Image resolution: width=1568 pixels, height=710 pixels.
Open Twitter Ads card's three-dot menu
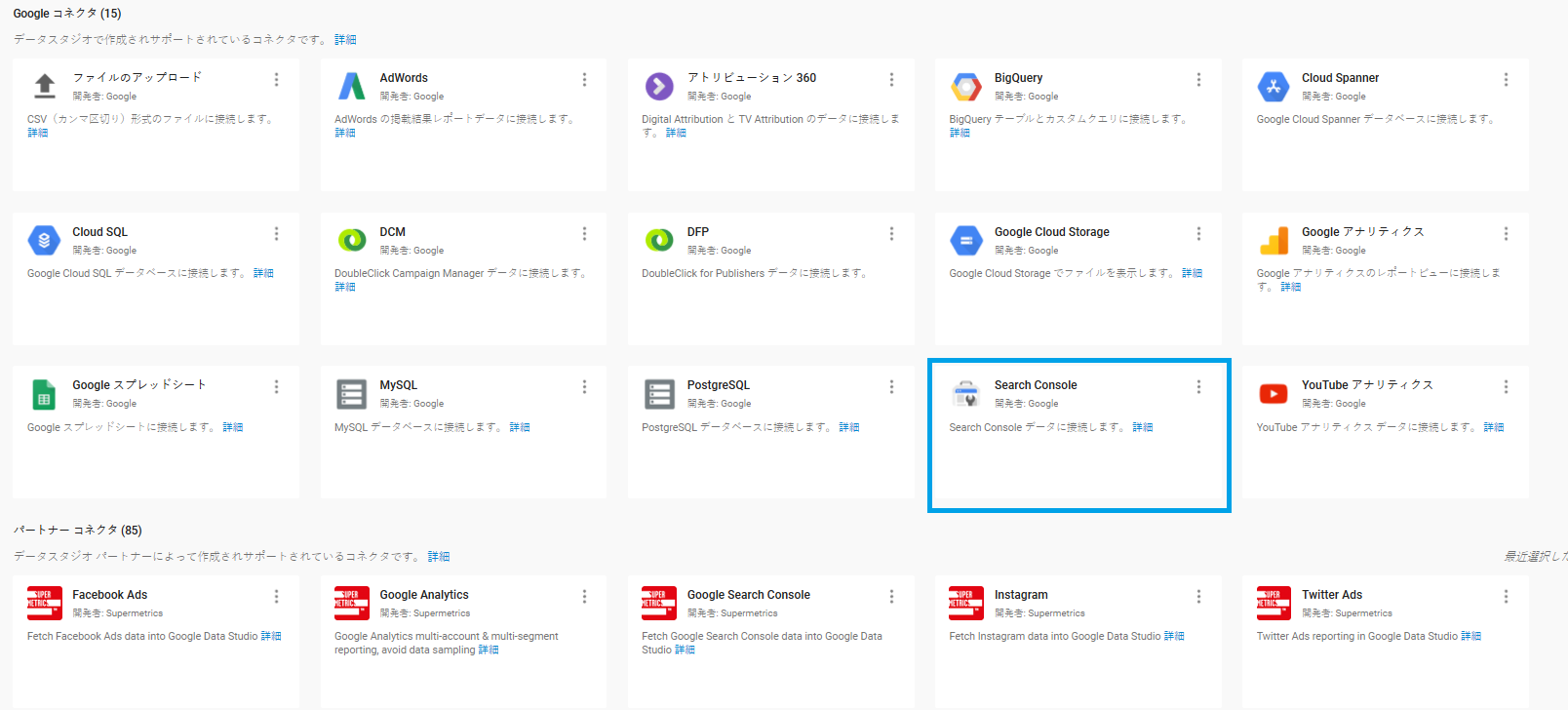[1506, 596]
